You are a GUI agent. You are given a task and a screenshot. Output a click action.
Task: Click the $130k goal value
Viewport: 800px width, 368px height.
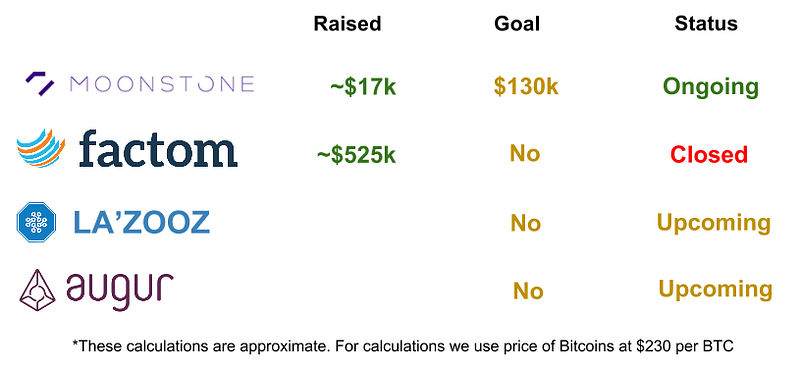pyautogui.click(x=526, y=87)
